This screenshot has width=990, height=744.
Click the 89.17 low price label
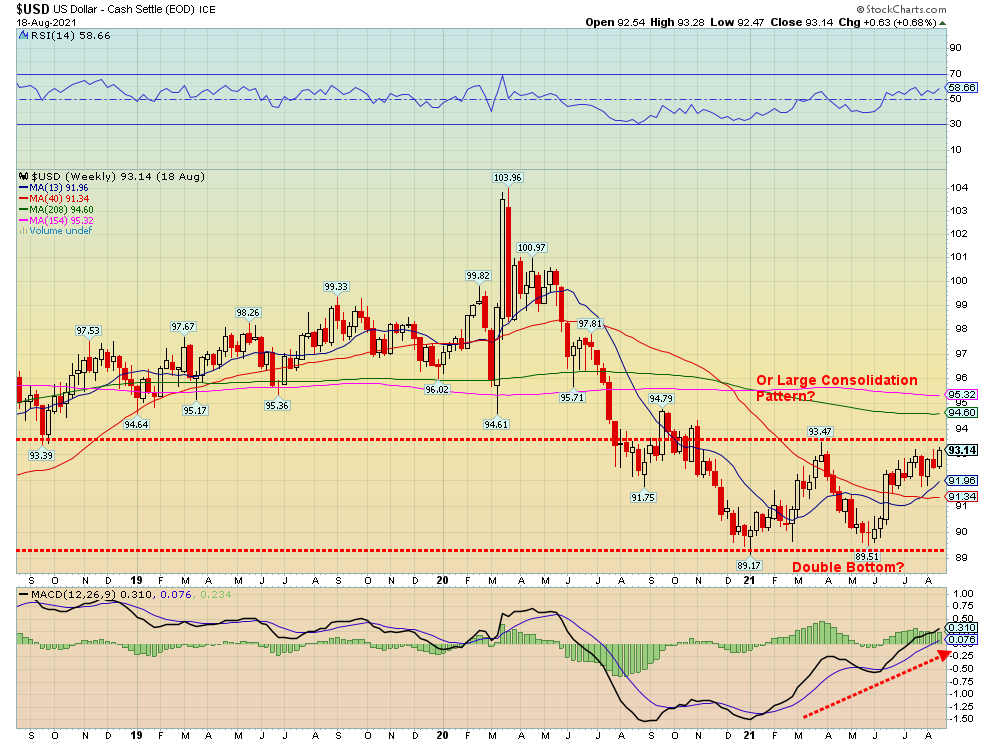746,565
